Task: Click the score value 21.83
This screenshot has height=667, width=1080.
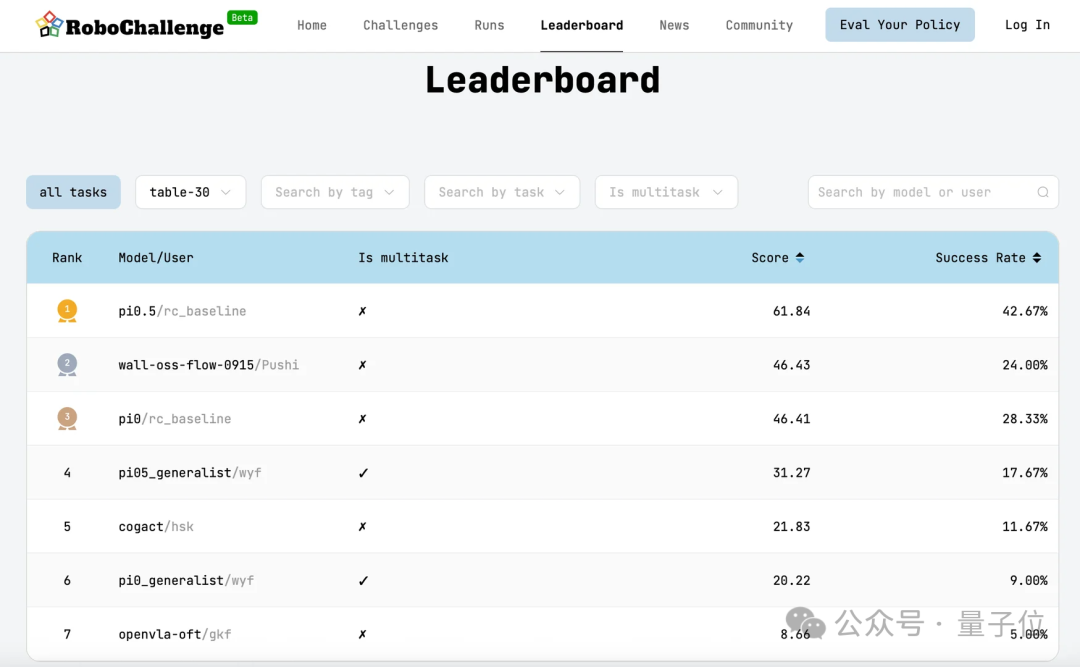Action: click(791, 526)
